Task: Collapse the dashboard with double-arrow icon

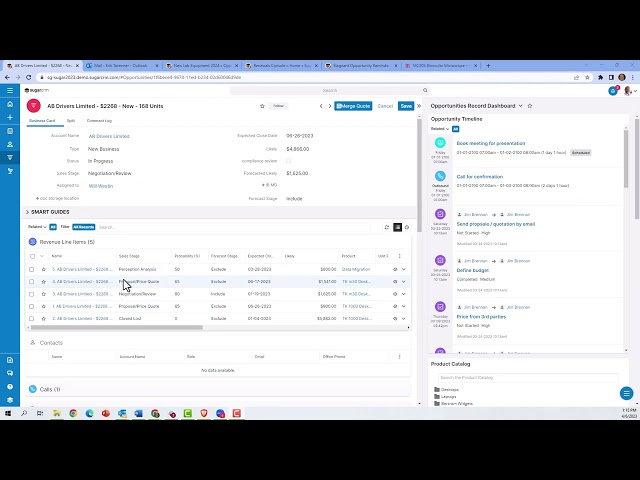Action: click(x=419, y=106)
